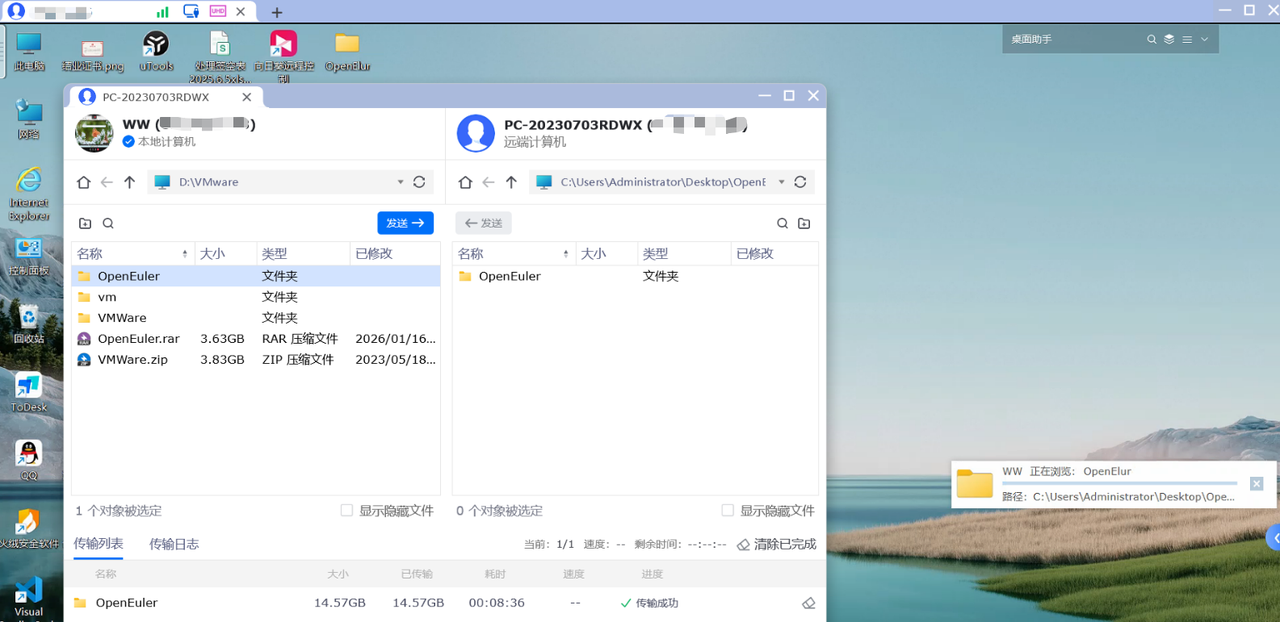
Task: Erase the OpenEuler transfer record
Action: tap(809, 603)
